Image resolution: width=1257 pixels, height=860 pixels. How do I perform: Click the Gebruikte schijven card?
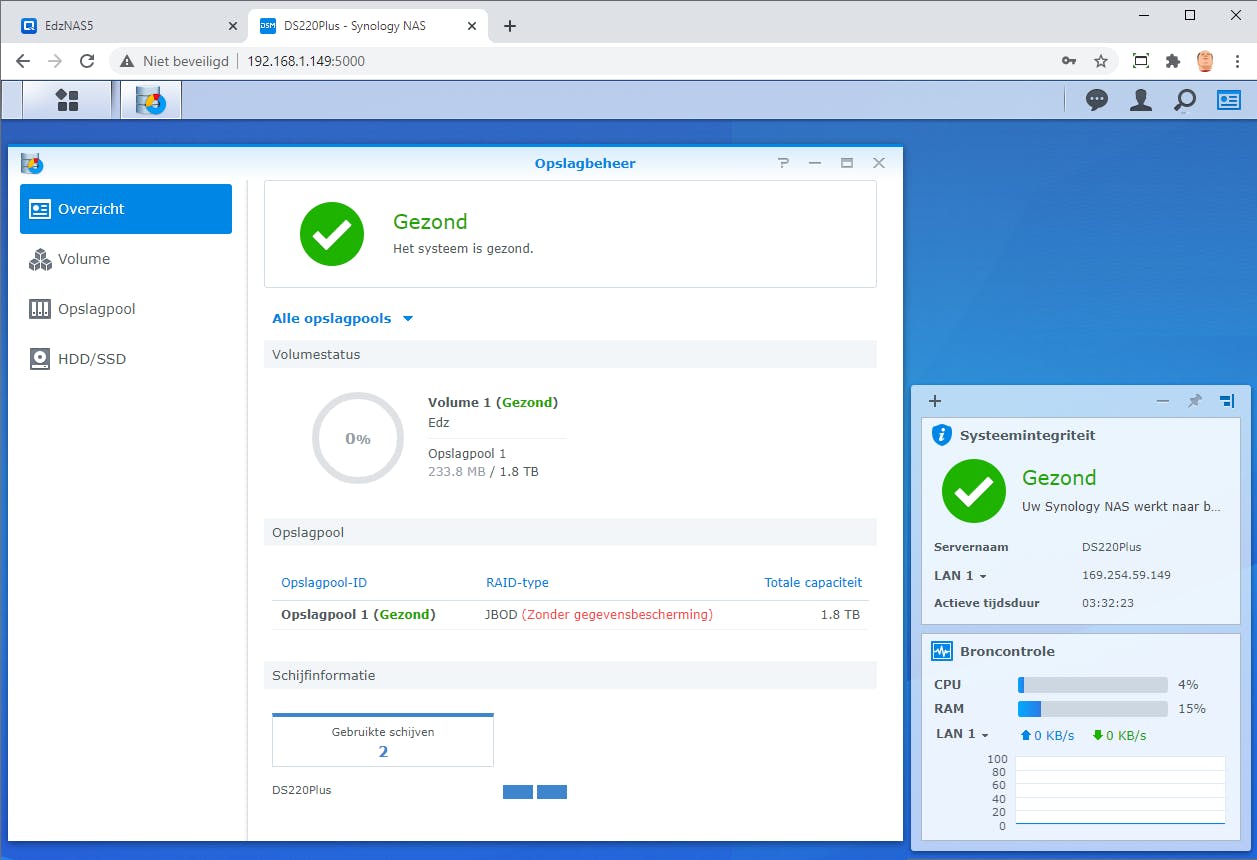coord(383,740)
